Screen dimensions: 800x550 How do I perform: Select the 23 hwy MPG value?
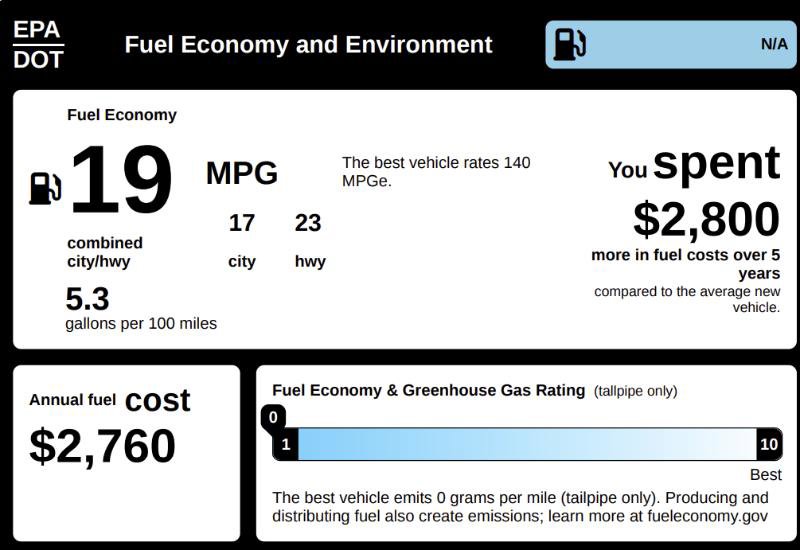click(x=308, y=223)
